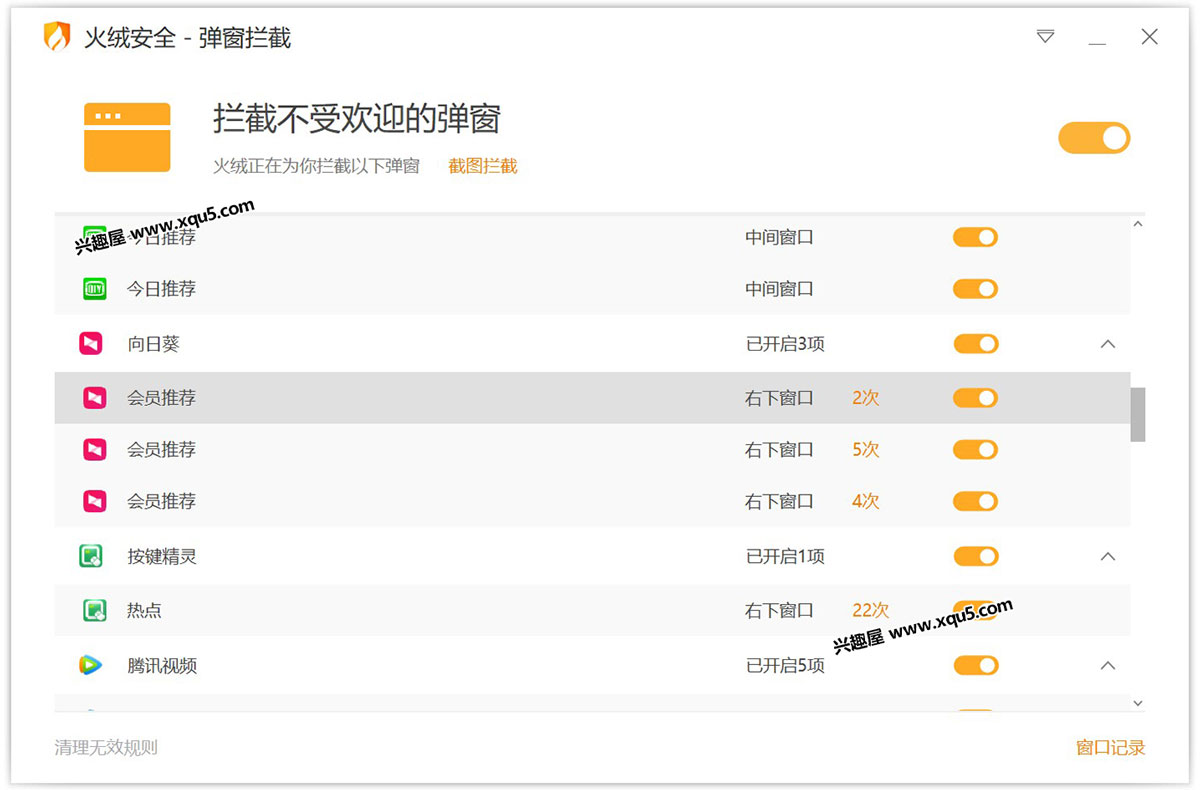This screenshot has height=790, width=1200.
Task: Click 会员推荐 label in the 4次 row
Action: tap(161, 501)
